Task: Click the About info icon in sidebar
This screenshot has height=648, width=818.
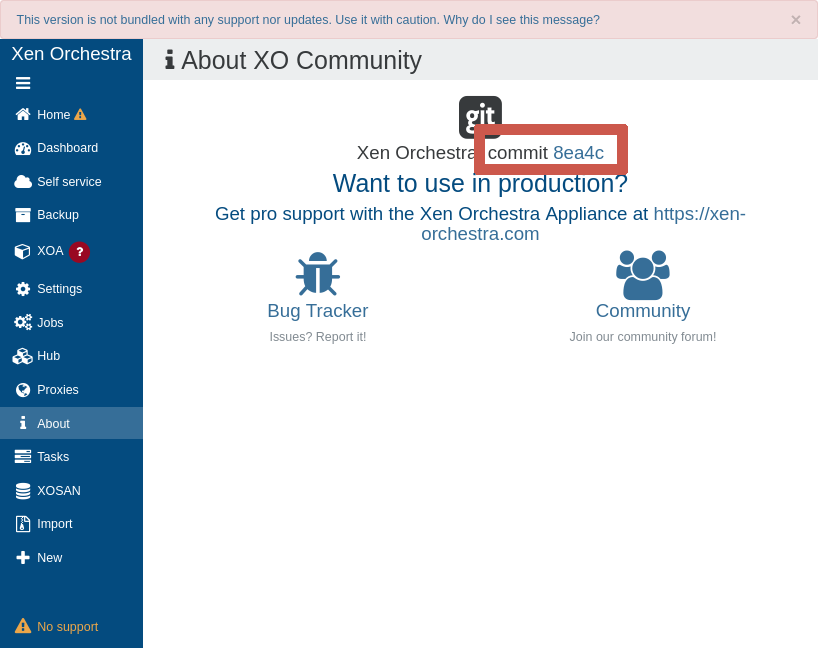Action: pos(23,423)
